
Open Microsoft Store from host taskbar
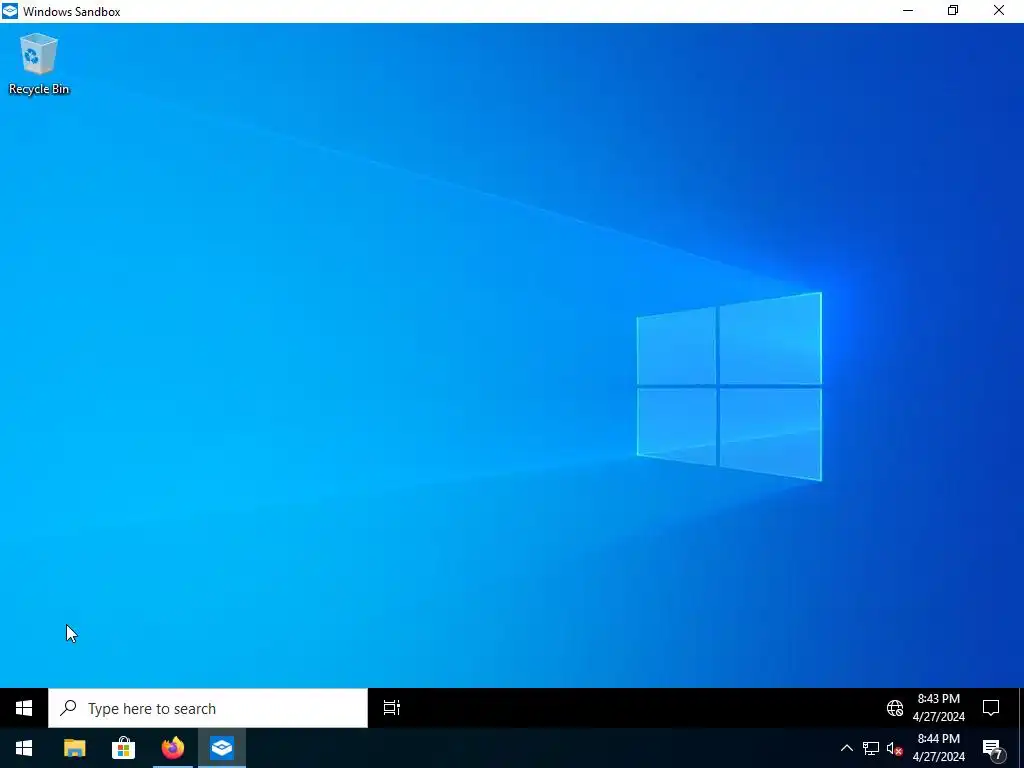pyautogui.click(x=123, y=748)
